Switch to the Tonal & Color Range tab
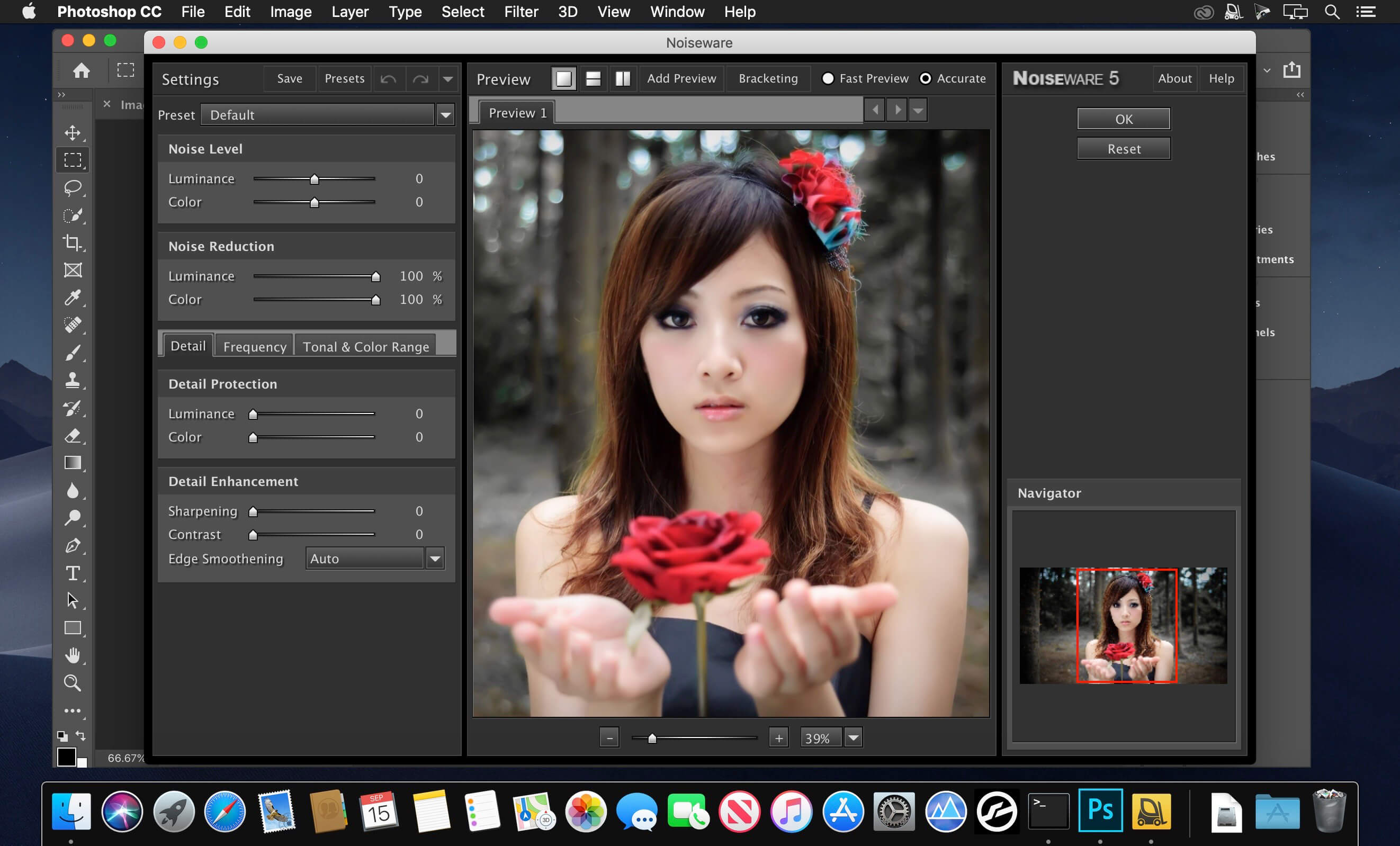This screenshot has width=1400, height=846. click(366, 346)
